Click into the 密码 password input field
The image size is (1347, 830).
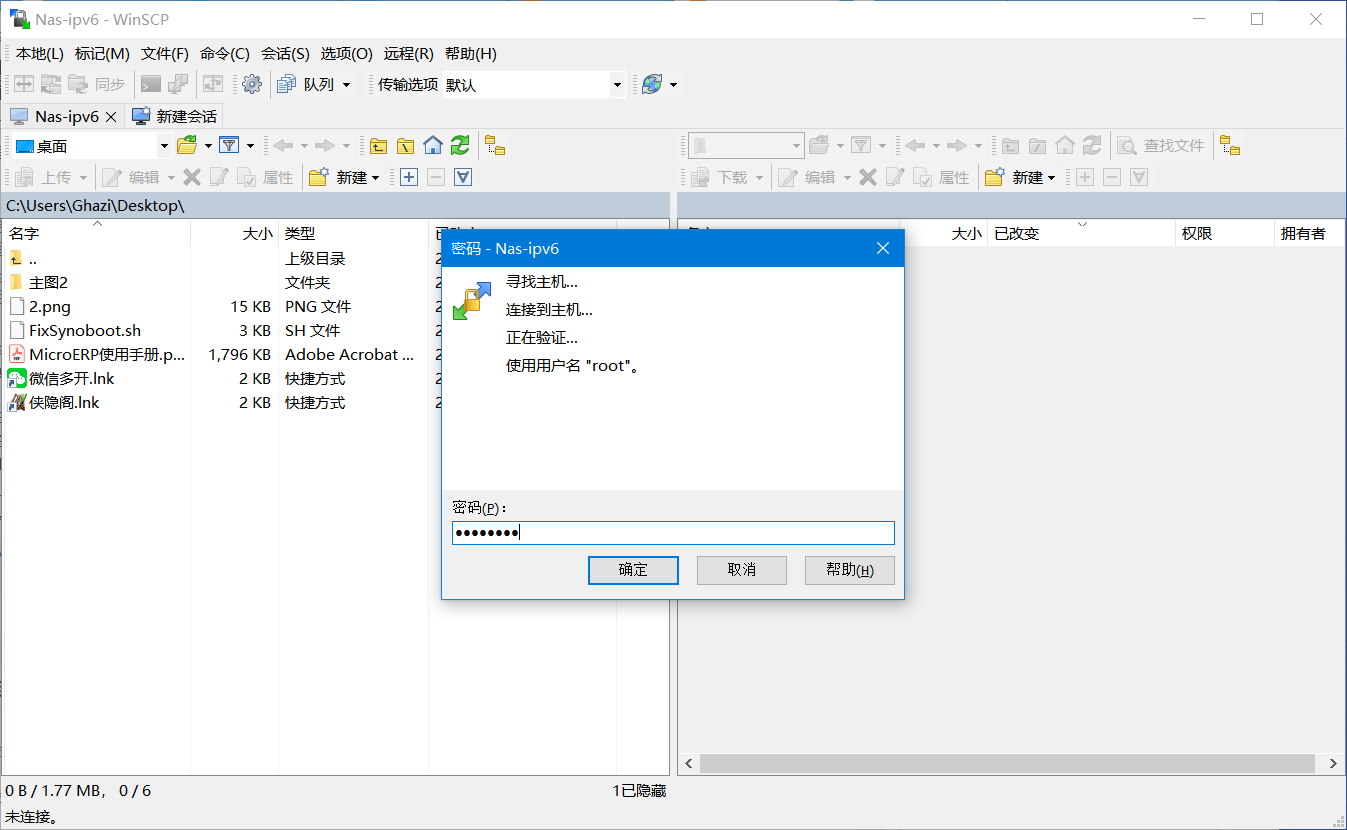(x=673, y=533)
